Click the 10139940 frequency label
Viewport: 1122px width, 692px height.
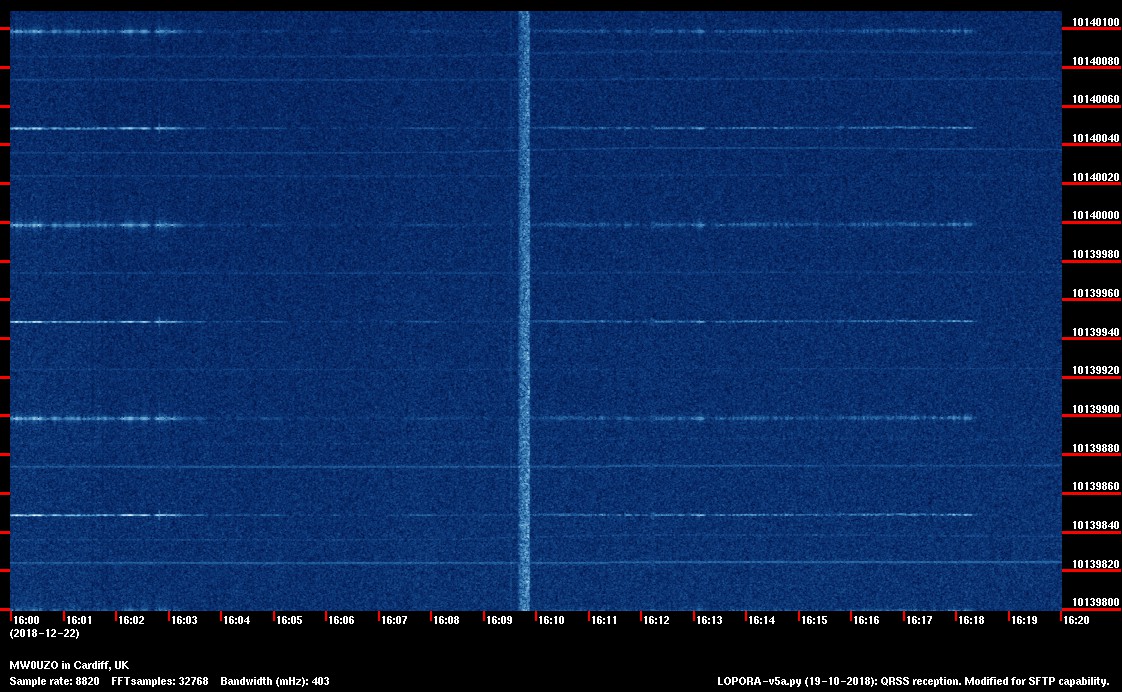1095,332
